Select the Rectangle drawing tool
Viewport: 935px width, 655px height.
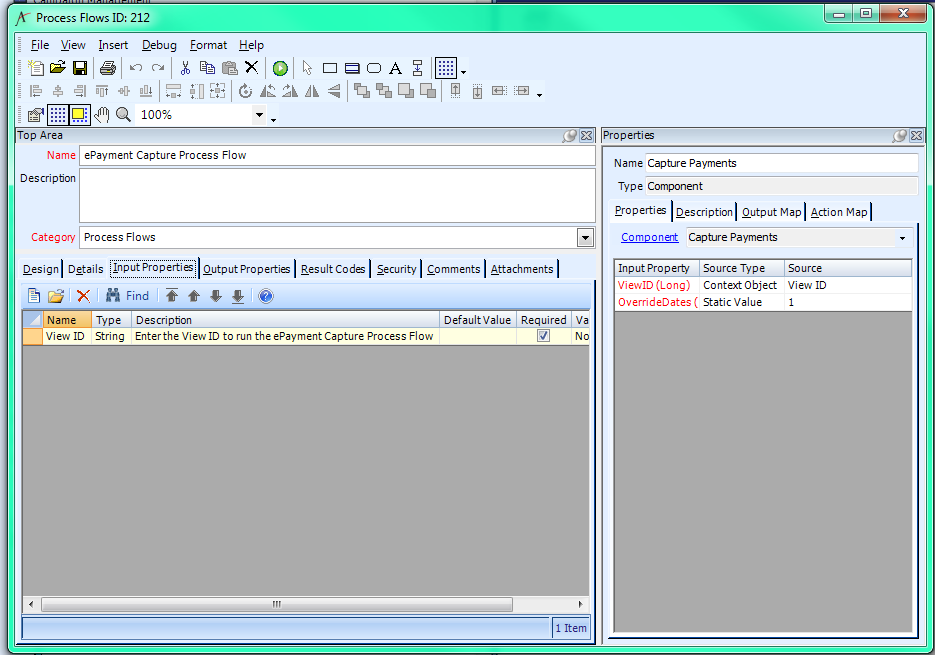point(330,68)
